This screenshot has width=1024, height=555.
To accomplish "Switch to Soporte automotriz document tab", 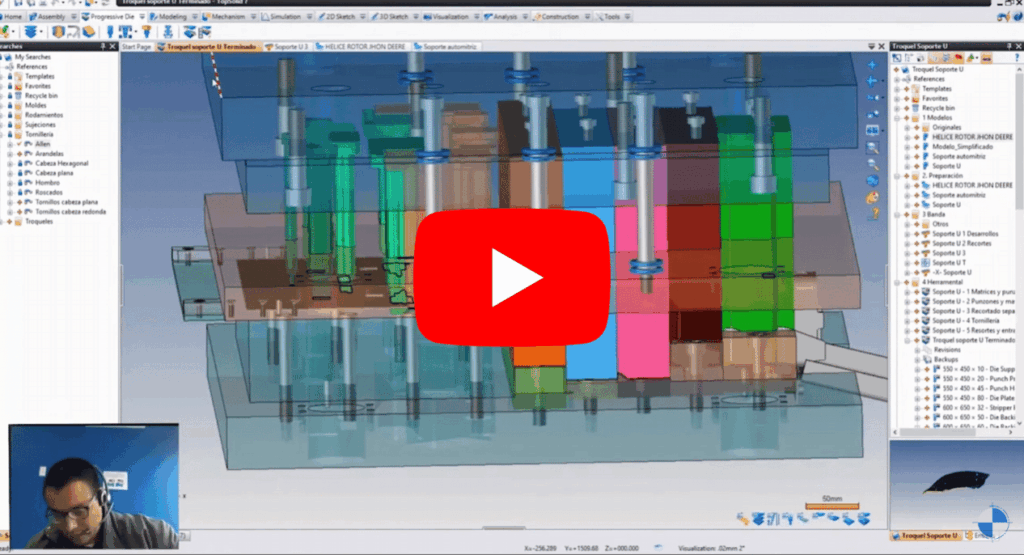I will tap(445, 47).
